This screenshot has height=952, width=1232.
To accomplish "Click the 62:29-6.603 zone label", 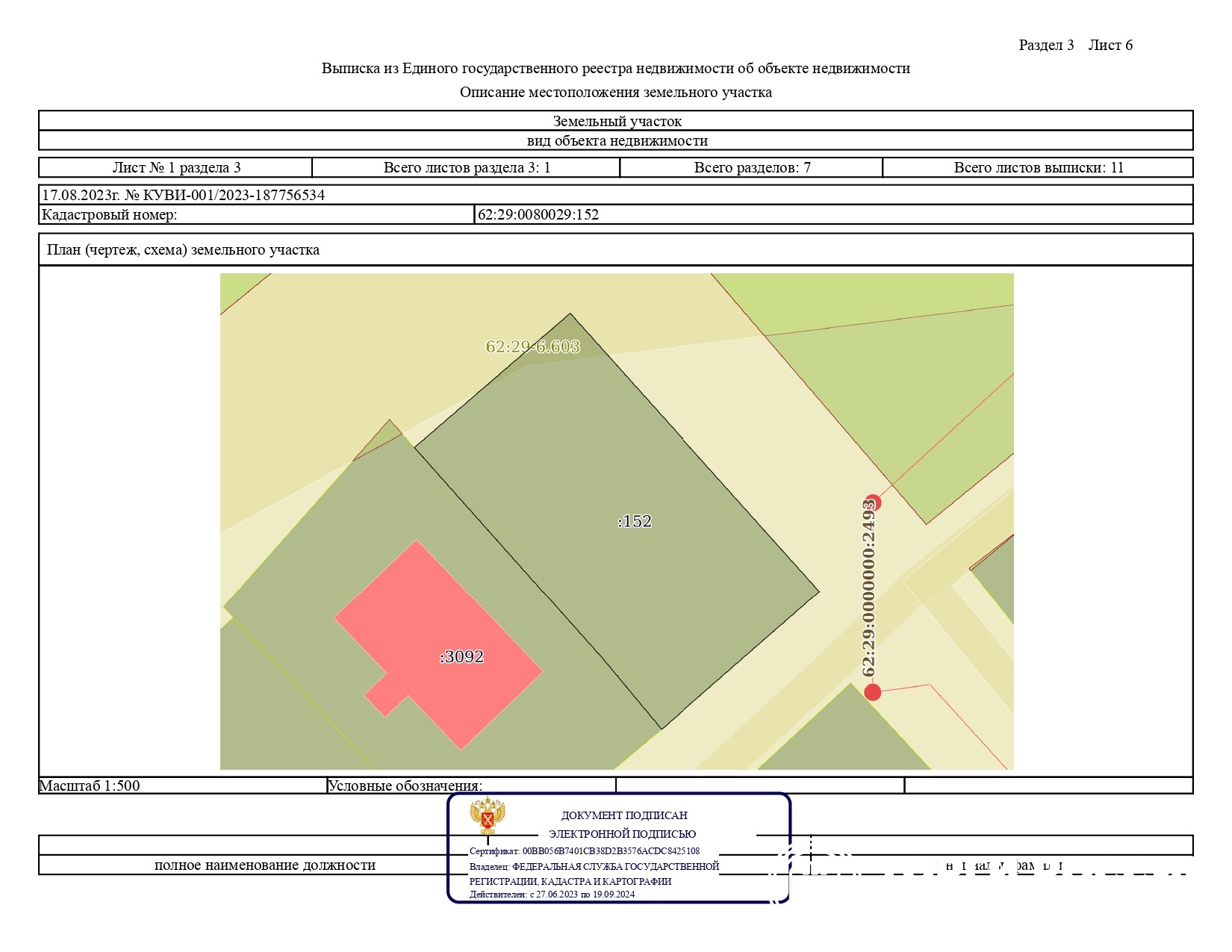I will click(532, 346).
